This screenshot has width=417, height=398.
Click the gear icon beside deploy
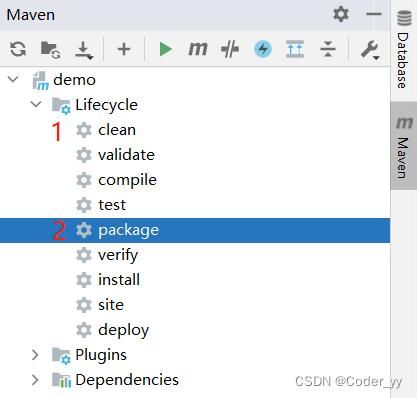(x=84, y=330)
